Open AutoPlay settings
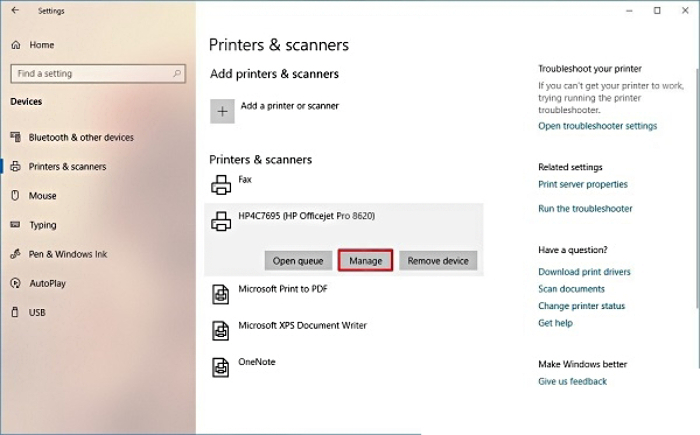700x435 pixels. pos(47,283)
